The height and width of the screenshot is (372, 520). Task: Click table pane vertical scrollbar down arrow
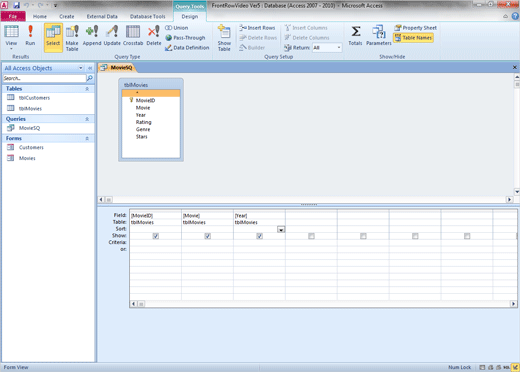(x=517, y=192)
